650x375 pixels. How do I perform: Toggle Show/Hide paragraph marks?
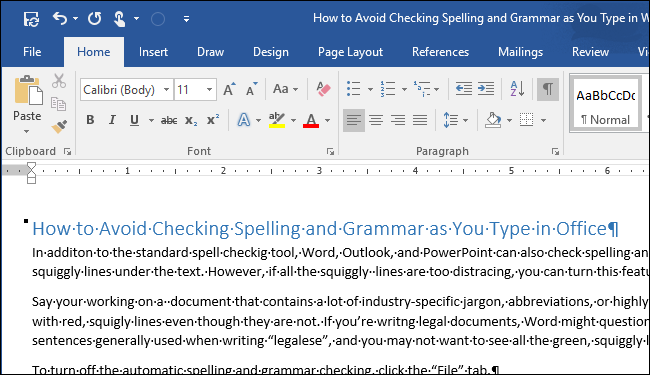[x=548, y=89]
